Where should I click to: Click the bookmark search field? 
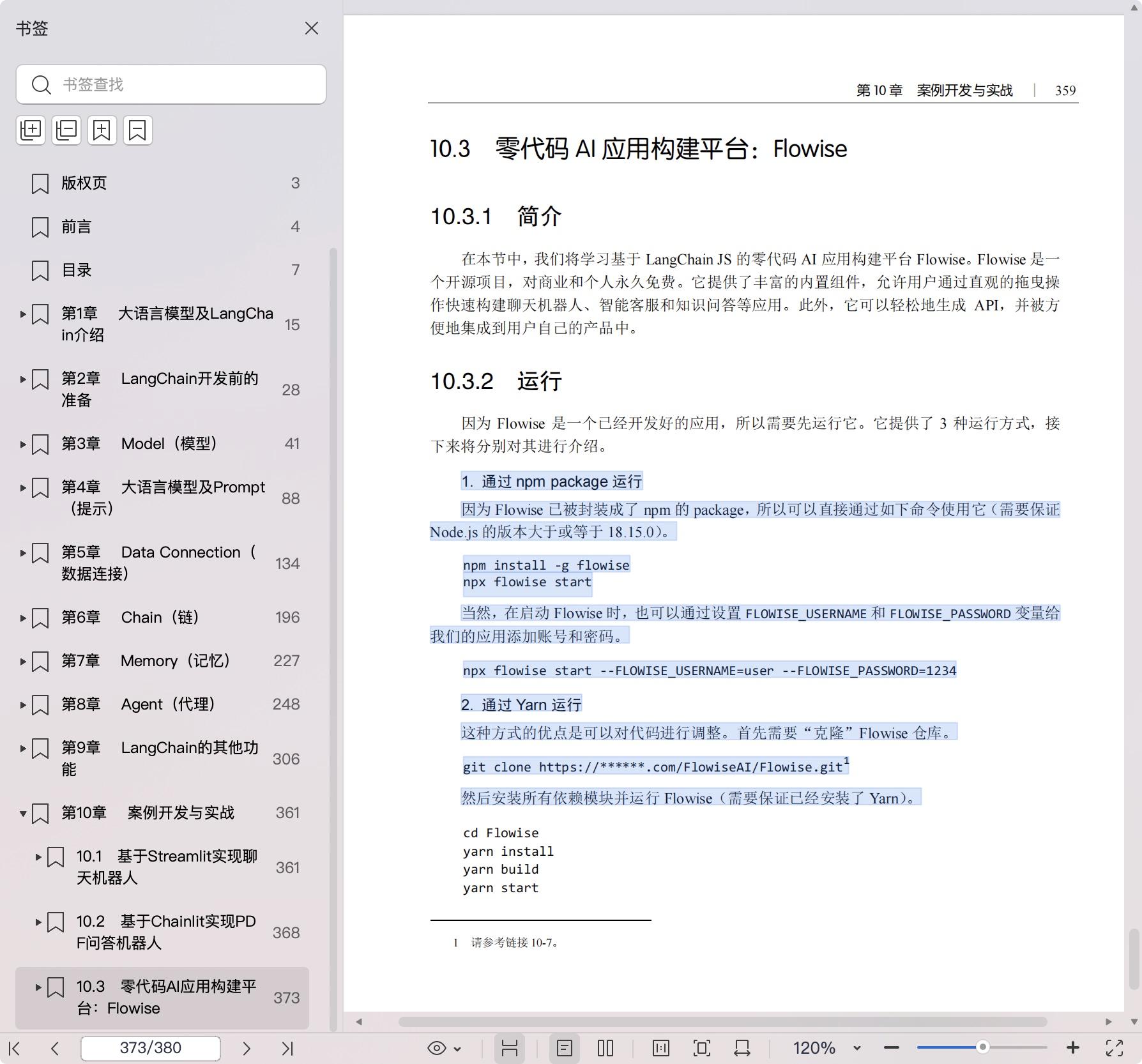171,84
